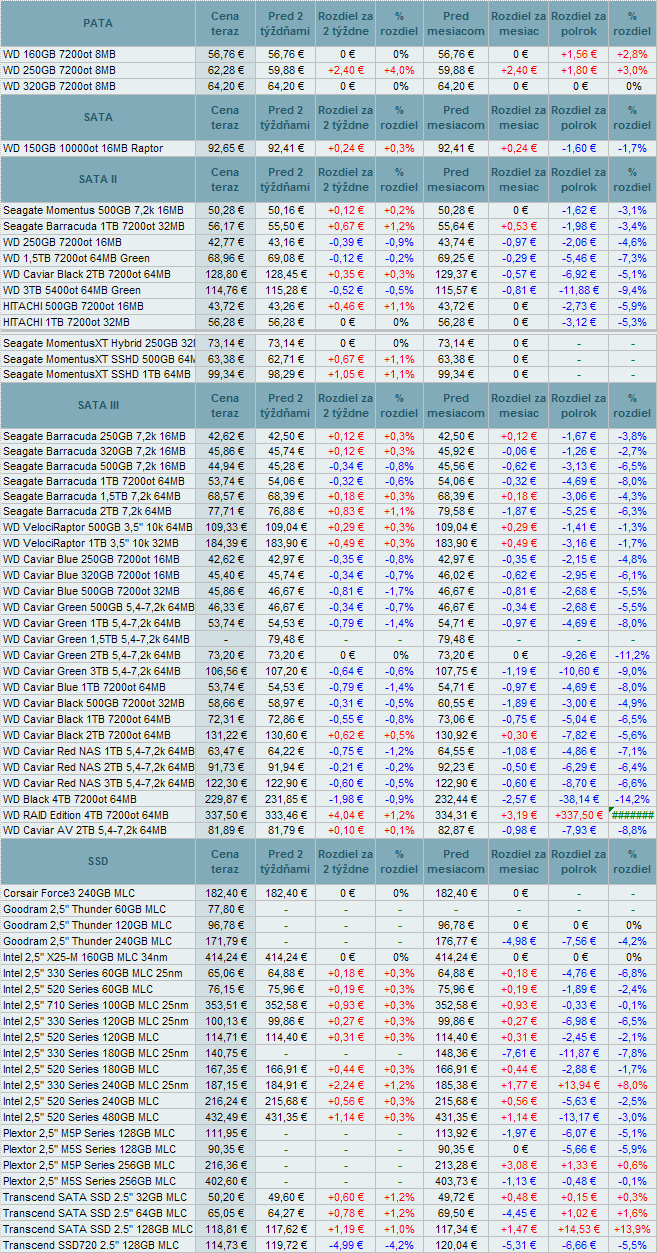
Task: Select Seagate Barracuda 250GB 7,2k 16MB label
Action: click(x=94, y=436)
